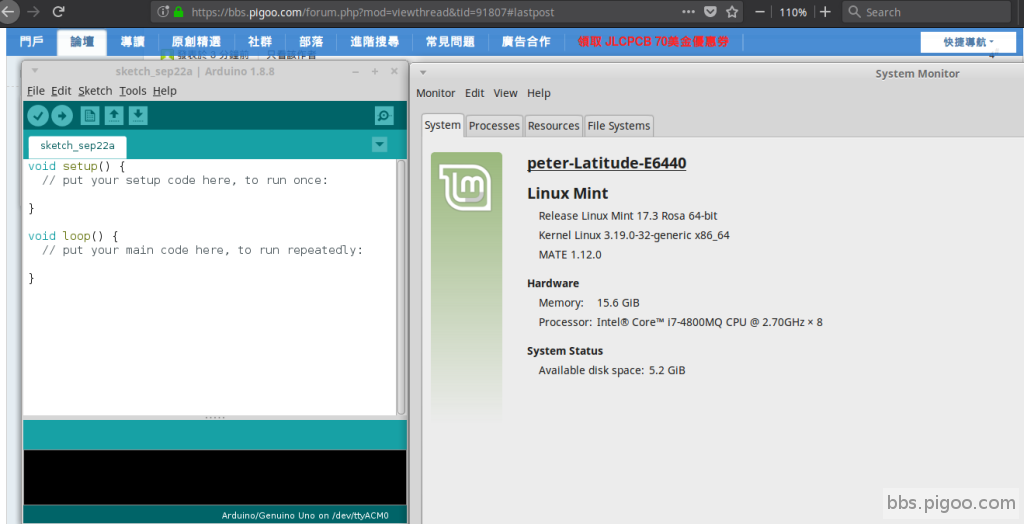Zoom in with the plus button

pos(825,12)
